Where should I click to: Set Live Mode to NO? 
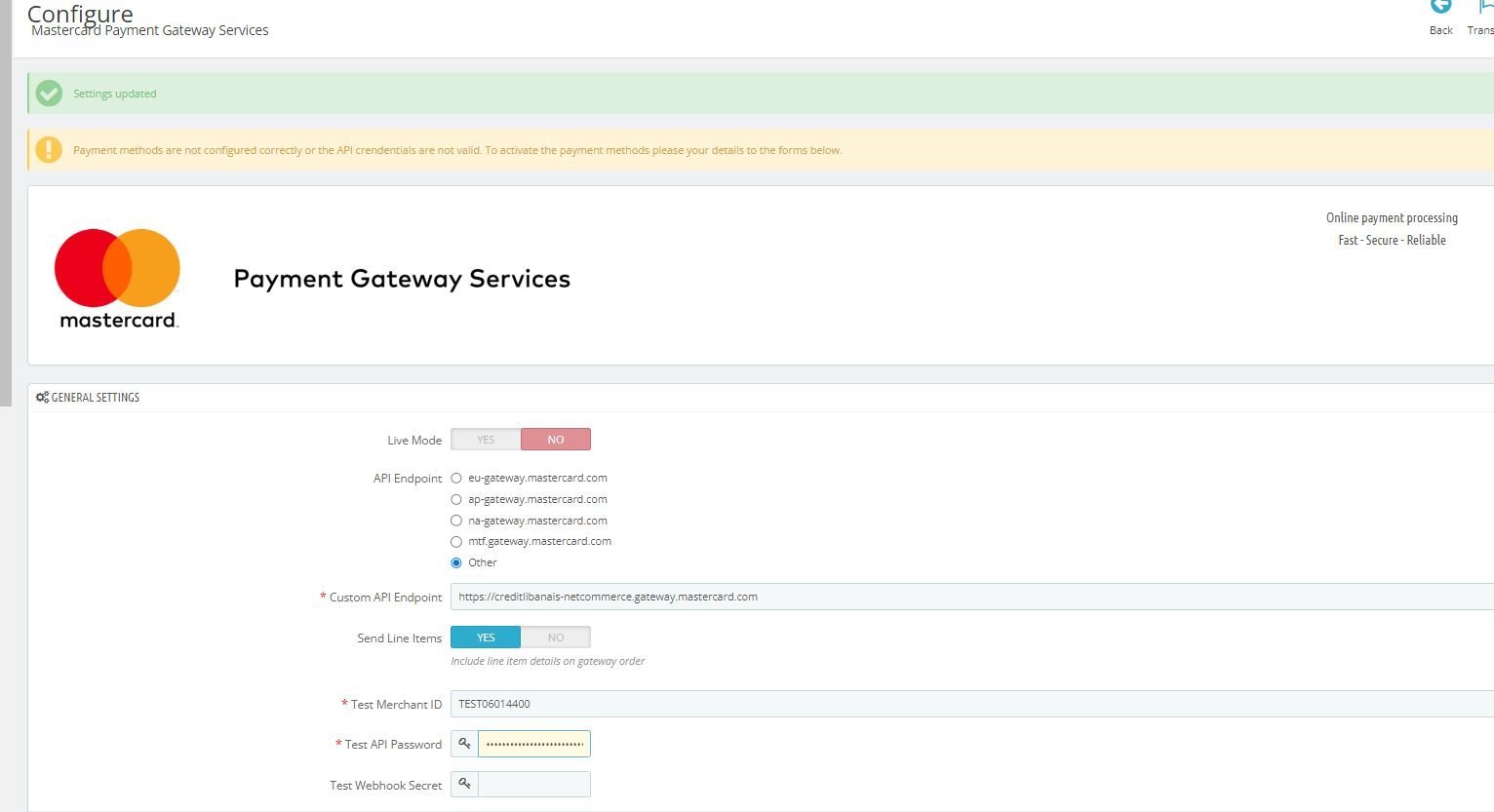point(556,440)
